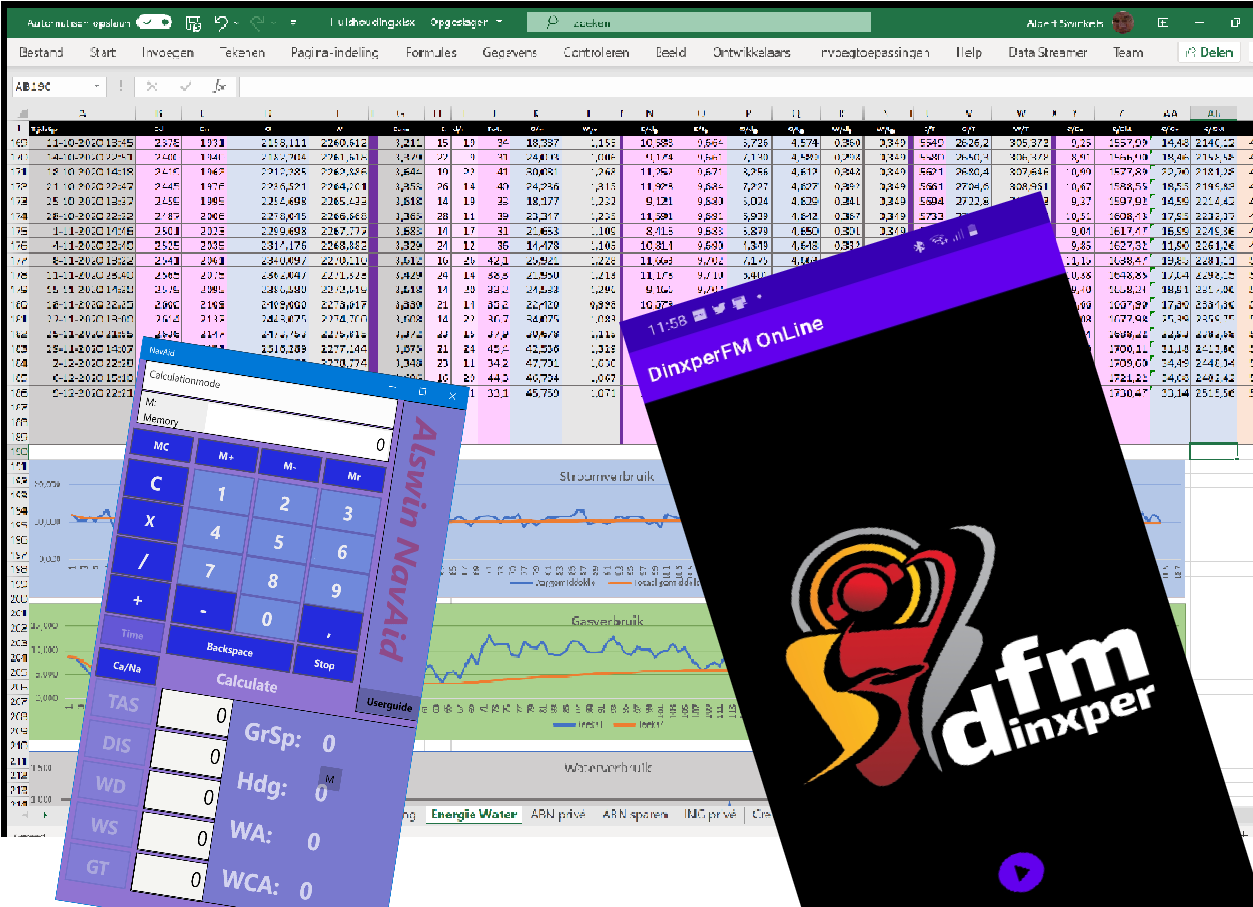Click the M+ button in NavAid
The height and width of the screenshot is (907, 1253).
click(x=225, y=455)
